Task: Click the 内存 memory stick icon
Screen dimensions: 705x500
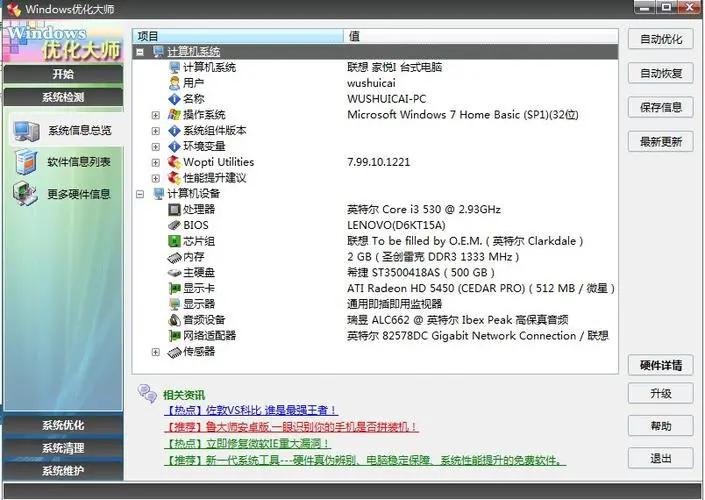Action: click(x=174, y=257)
